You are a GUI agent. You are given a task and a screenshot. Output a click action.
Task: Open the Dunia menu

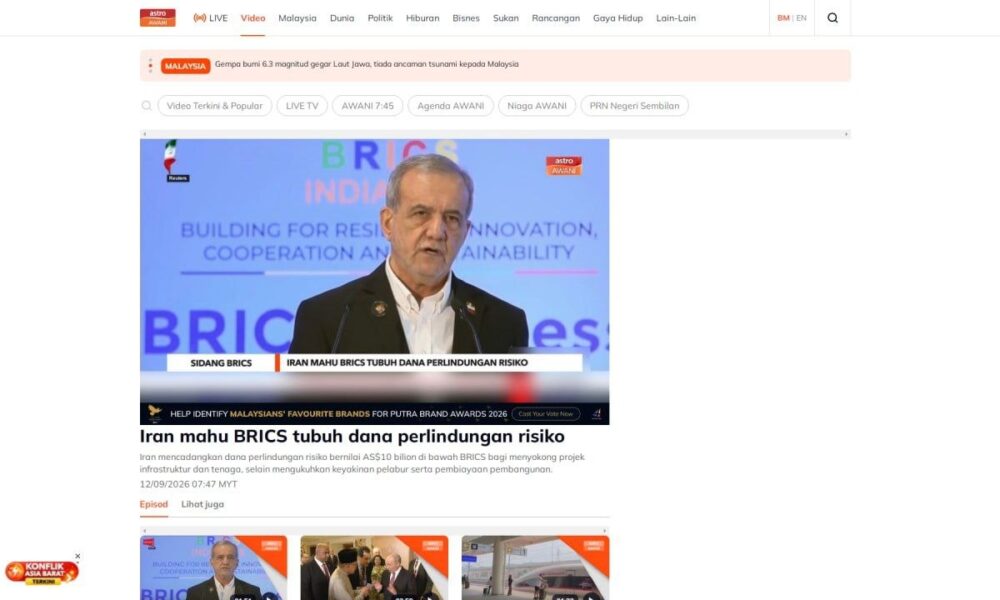[342, 18]
